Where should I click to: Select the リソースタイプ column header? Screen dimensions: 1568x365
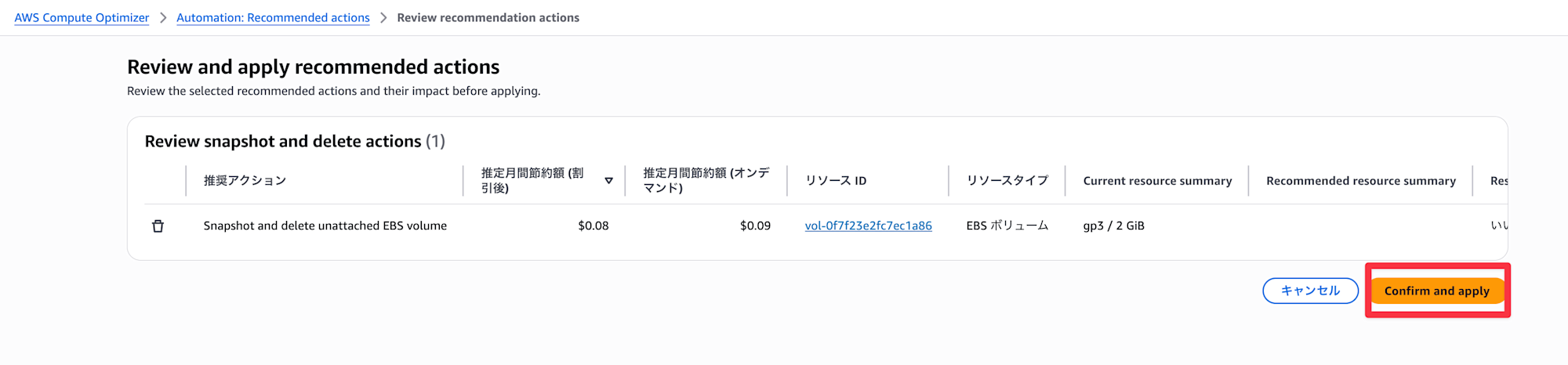[1007, 181]
